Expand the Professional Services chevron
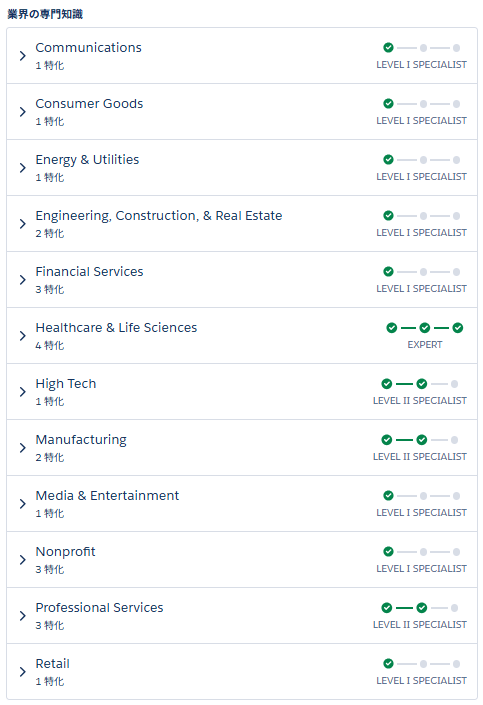This screenshot has height=705, width=483. tap(22, 616)
